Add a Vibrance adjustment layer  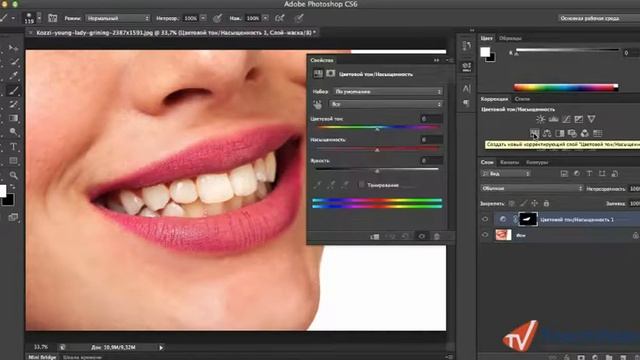(591, 119)
